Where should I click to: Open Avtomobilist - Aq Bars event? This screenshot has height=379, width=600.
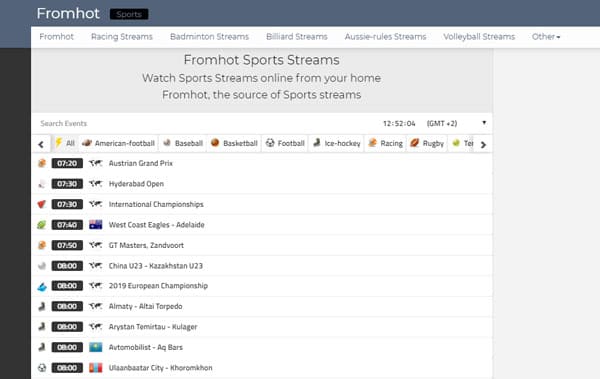[146, 347]
